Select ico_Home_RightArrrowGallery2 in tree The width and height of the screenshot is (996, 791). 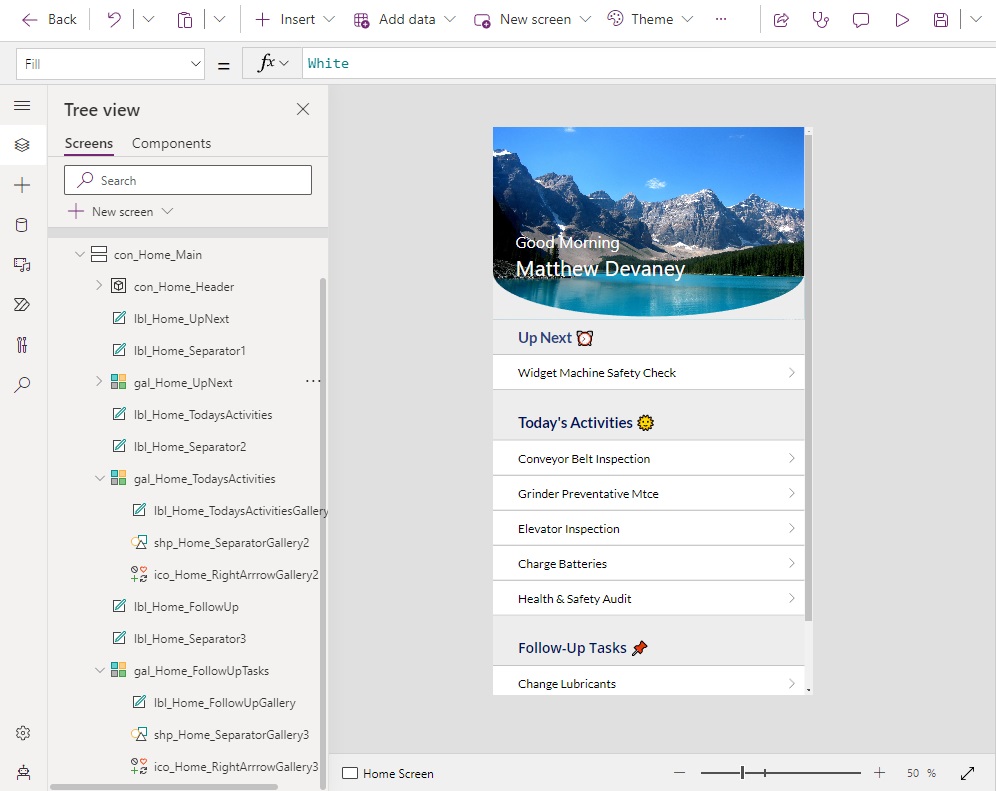pos(236,575)
